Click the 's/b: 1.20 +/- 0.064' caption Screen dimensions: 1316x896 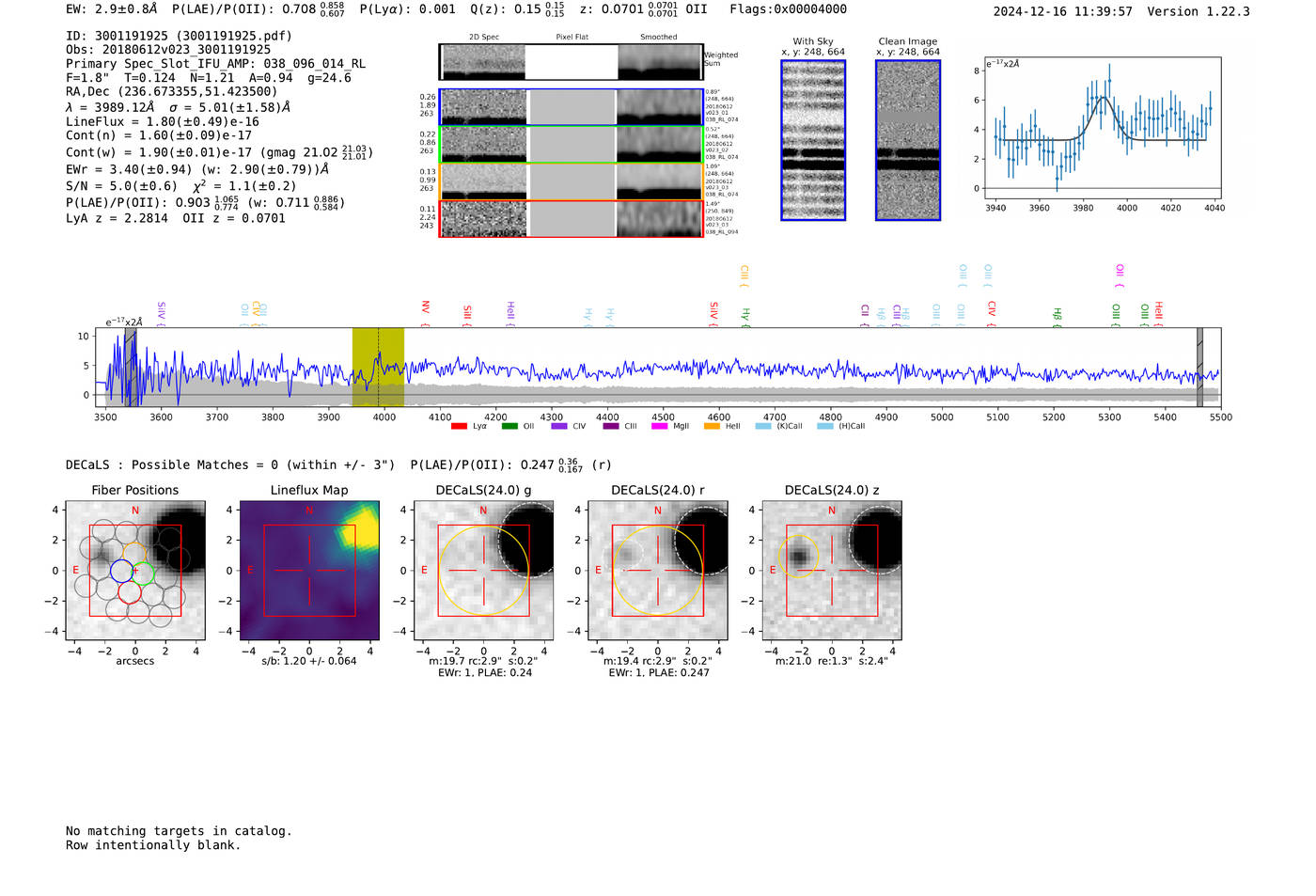[309, 661]
